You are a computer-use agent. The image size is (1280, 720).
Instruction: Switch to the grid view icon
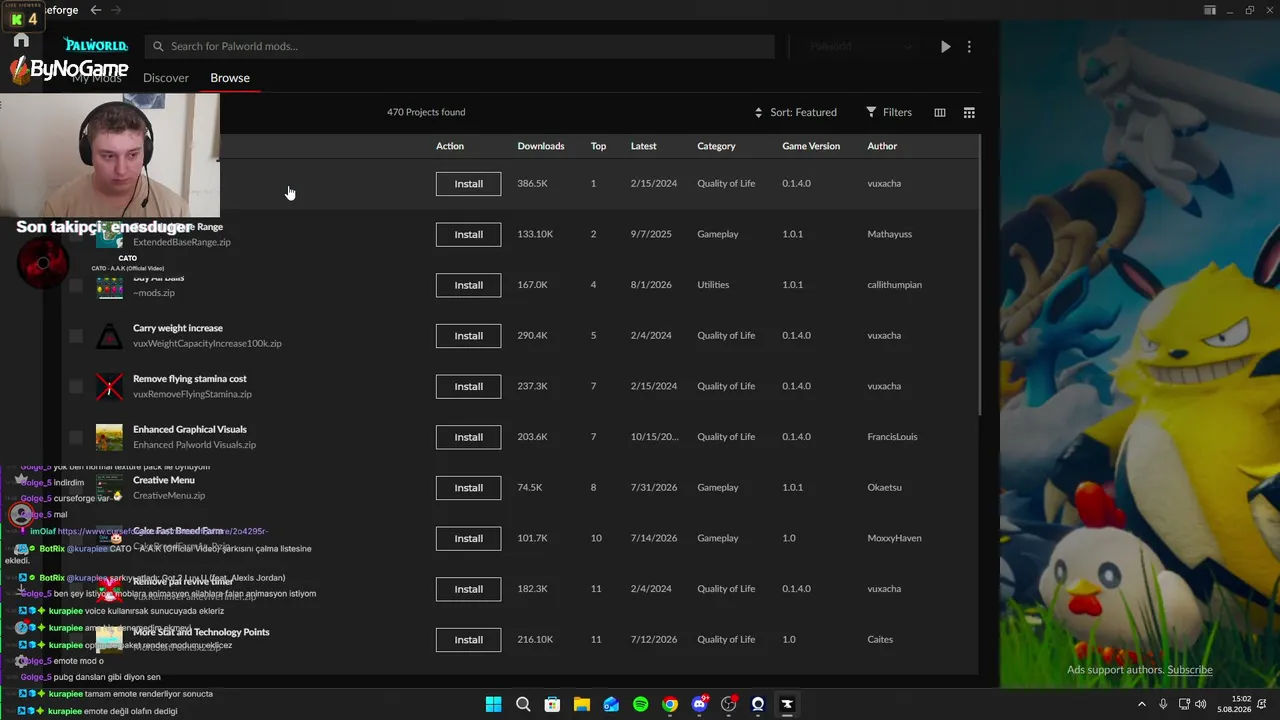coord(969,112)
